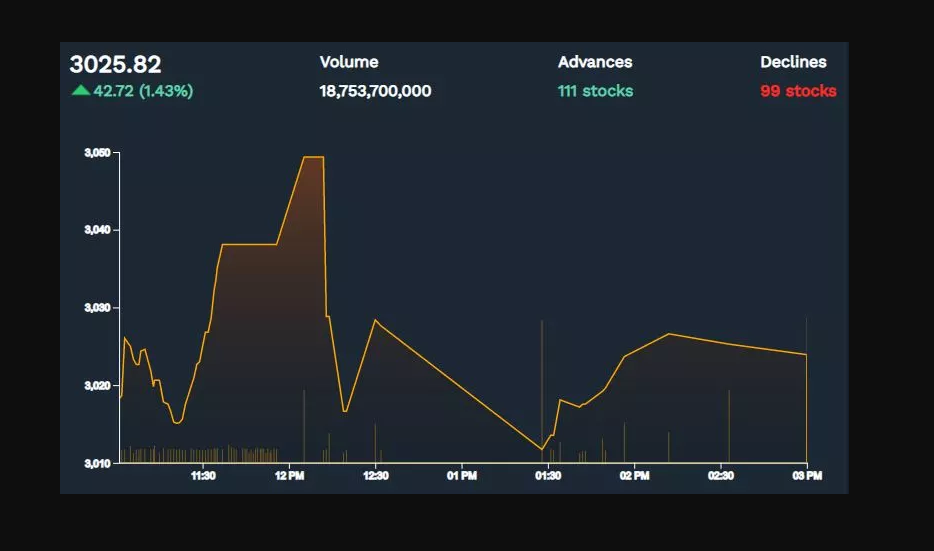Click the 12:30 time axis label
The image size is (934, 551).
click(x=375, y=476)
